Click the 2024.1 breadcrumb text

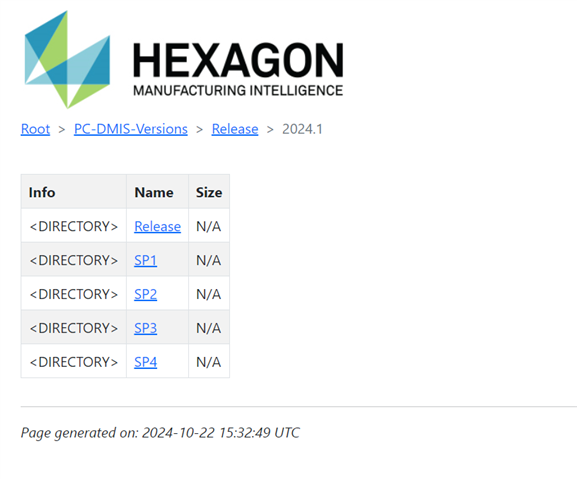click(302, 129)
